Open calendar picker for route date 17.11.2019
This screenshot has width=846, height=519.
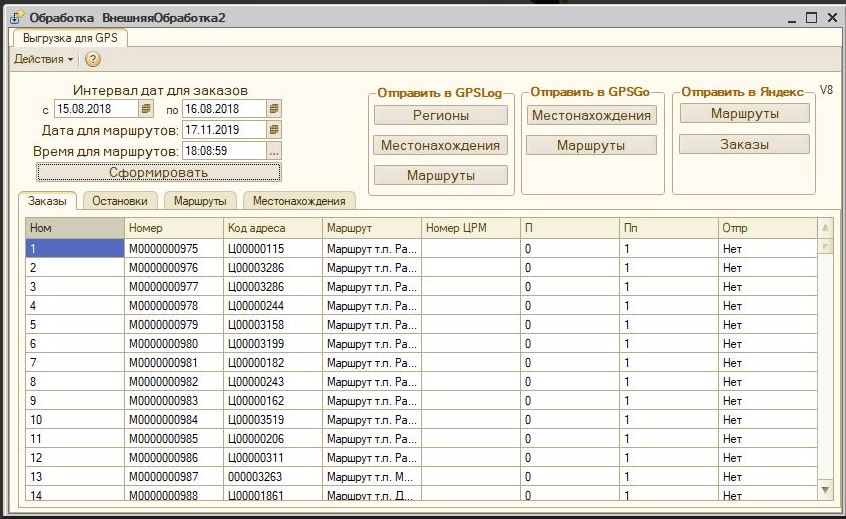[x=274, y=129]
